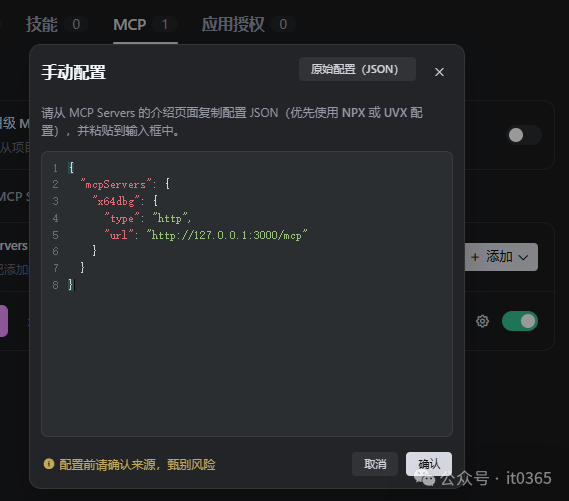Click inside the JSON editor empty area
Screen dimensions: 569x501
click(x=247, y=363)
